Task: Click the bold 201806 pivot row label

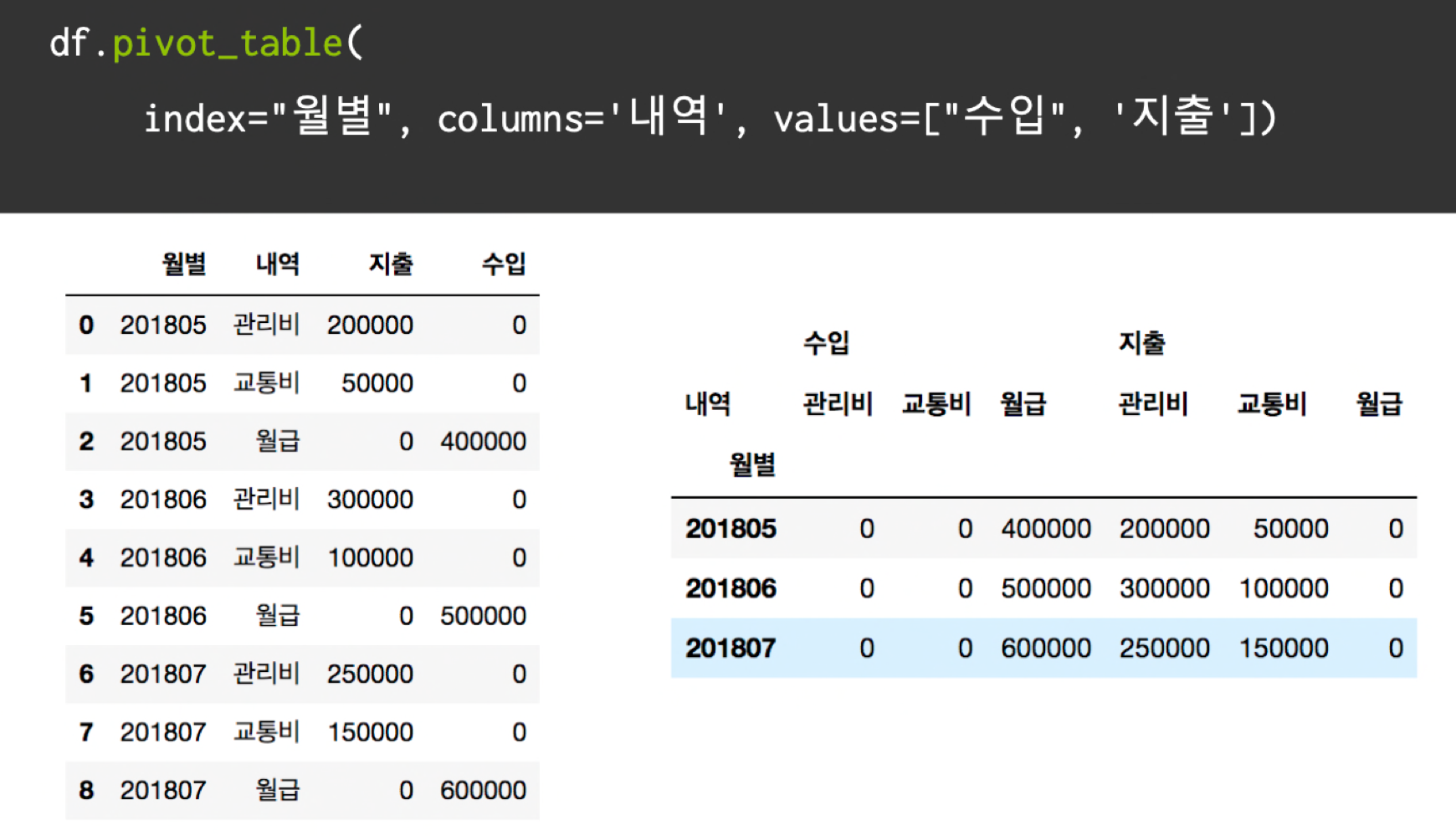Action: [x=731, y=588]
